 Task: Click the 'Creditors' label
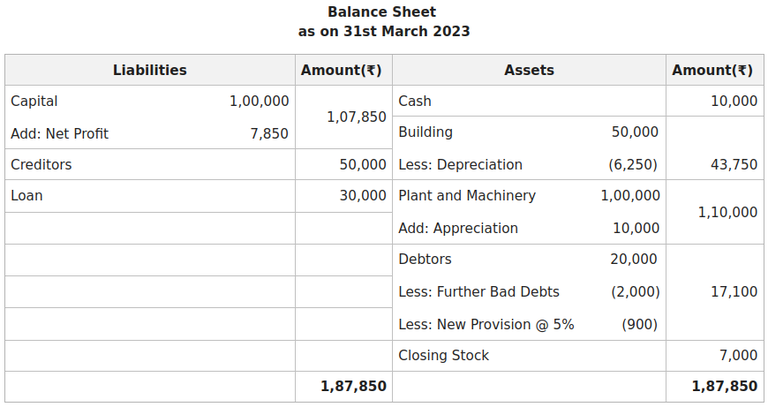point(41,165)
